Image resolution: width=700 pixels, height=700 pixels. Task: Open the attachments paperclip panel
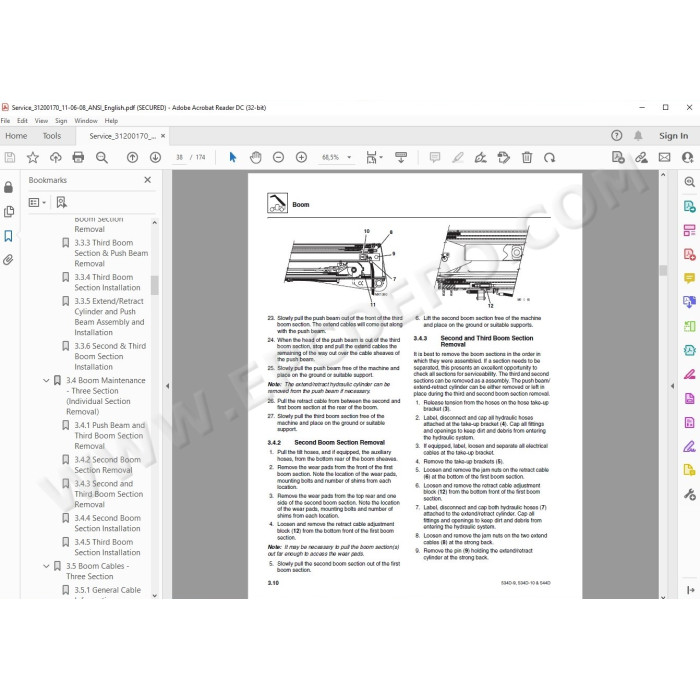pos(8,260)
